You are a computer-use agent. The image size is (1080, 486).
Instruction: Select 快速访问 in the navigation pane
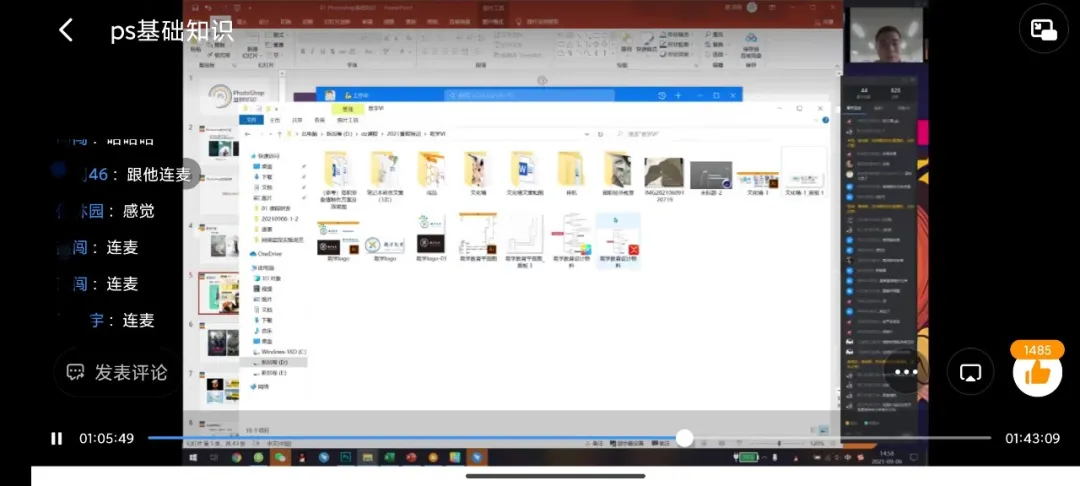(264, 156)
